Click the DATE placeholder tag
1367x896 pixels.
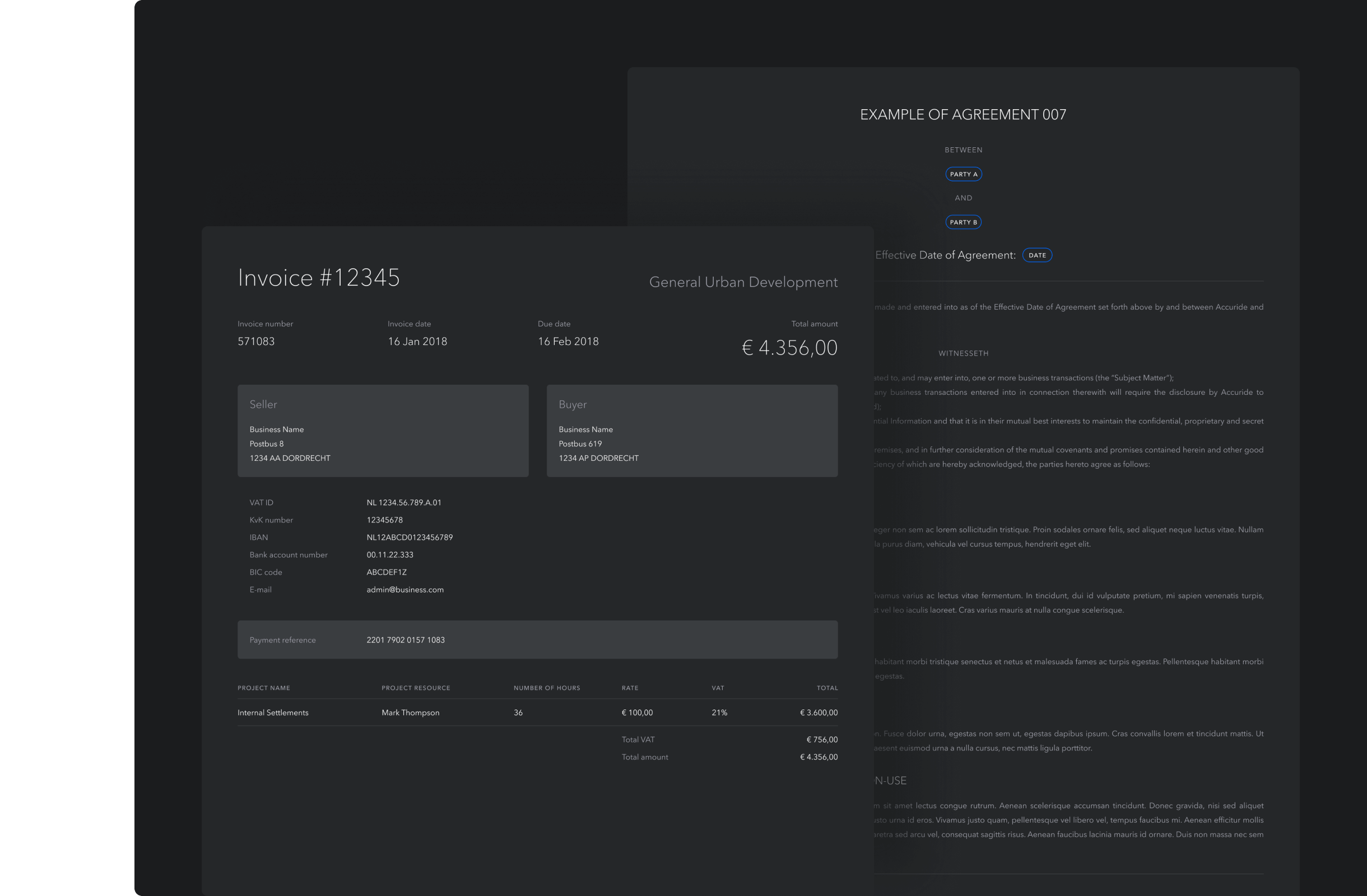1037,255
